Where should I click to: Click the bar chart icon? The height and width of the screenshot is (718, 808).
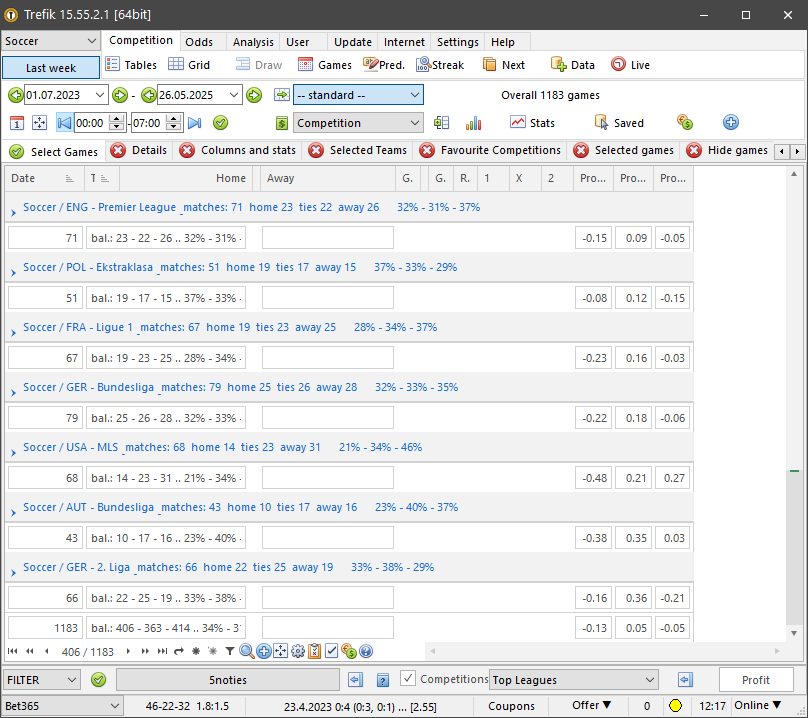coord(473,123)
